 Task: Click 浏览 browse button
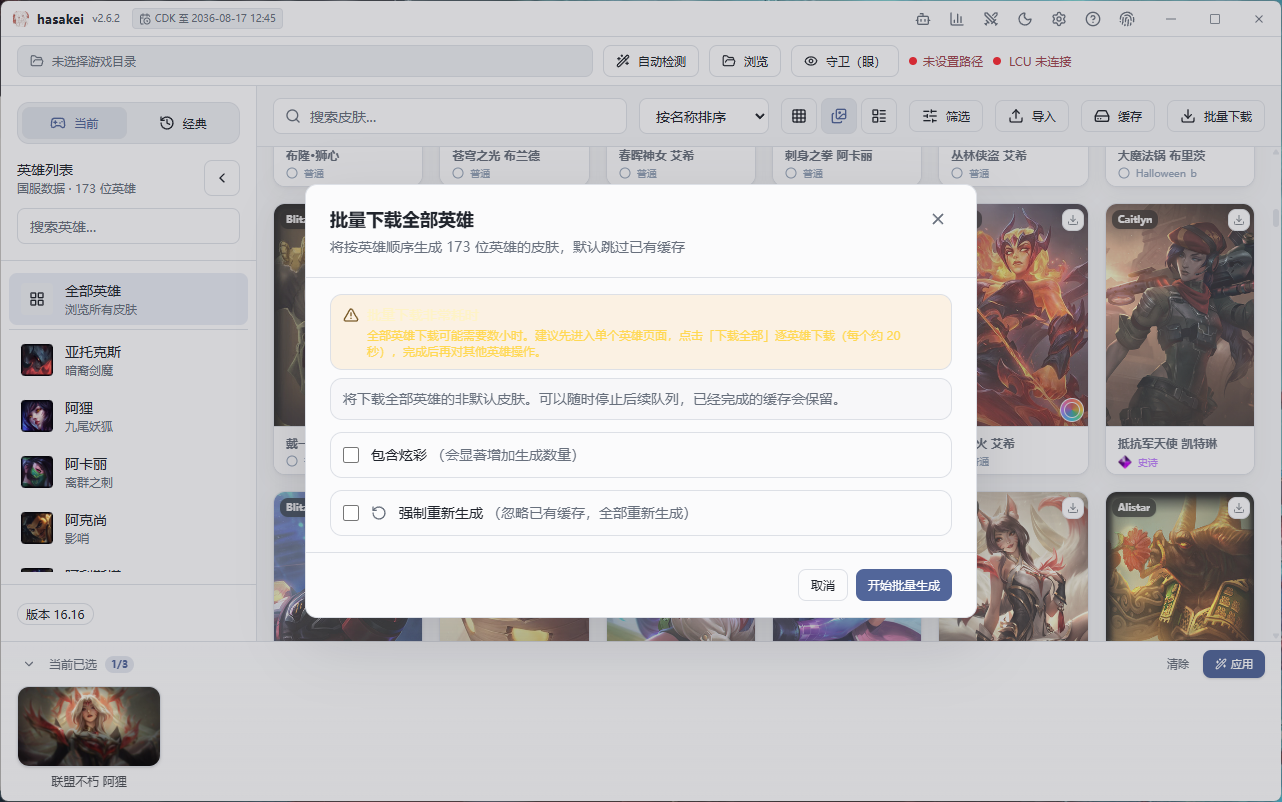[x=745, y=61]
